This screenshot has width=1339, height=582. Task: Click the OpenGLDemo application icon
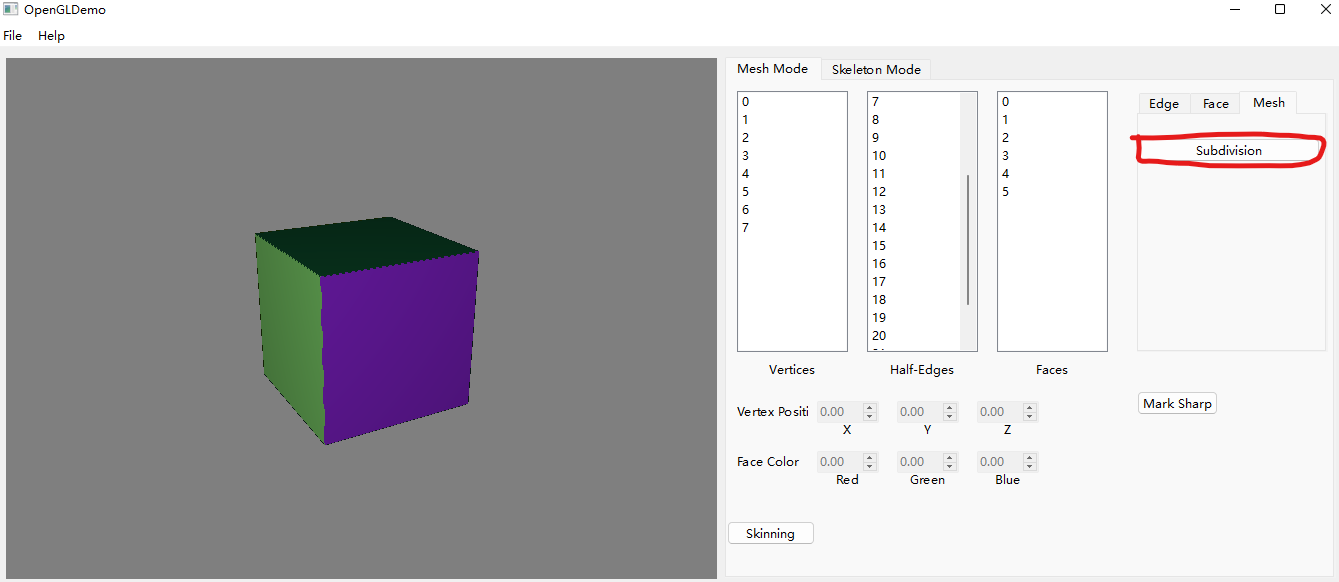coord(10,9)
